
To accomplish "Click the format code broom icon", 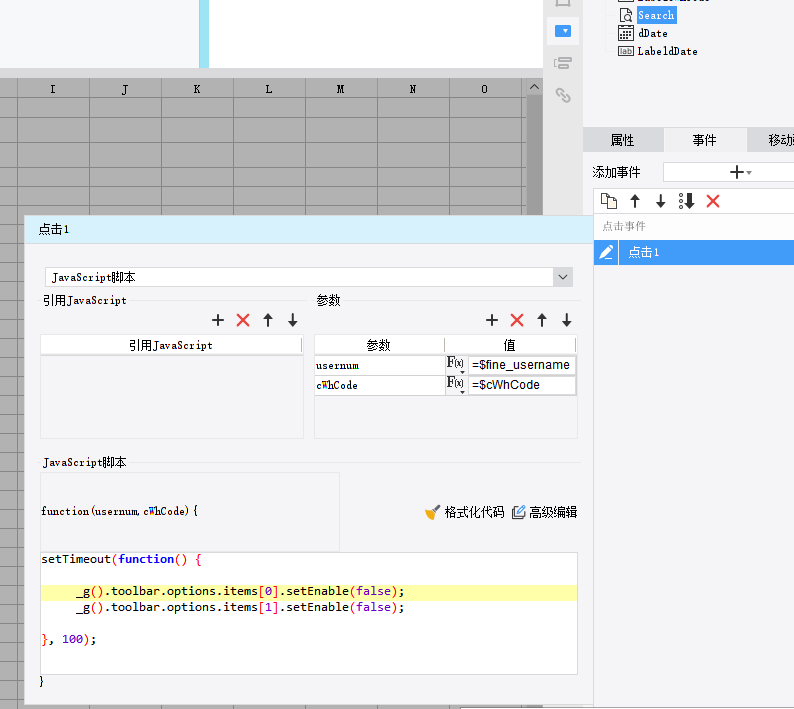I will tap(432, 513).
